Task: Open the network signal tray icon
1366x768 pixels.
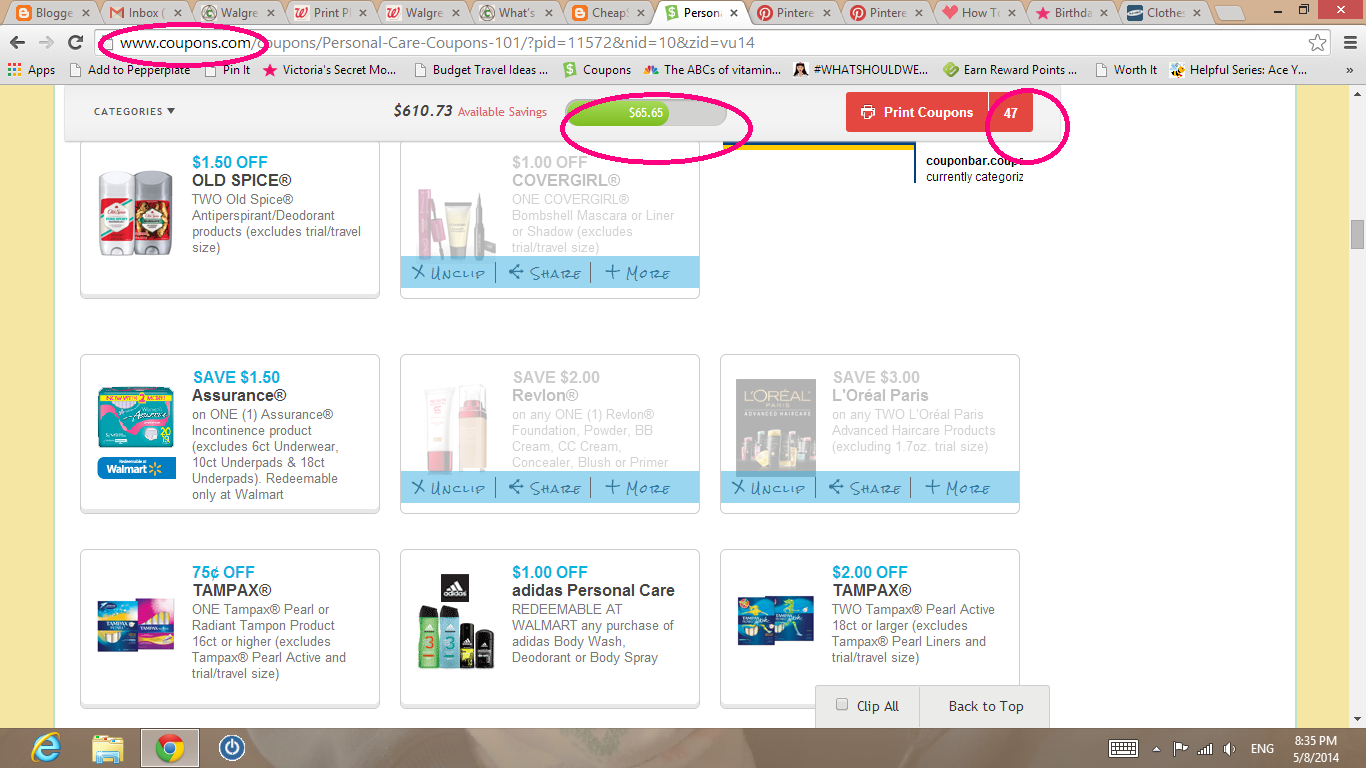Action: click(1205, 748)
